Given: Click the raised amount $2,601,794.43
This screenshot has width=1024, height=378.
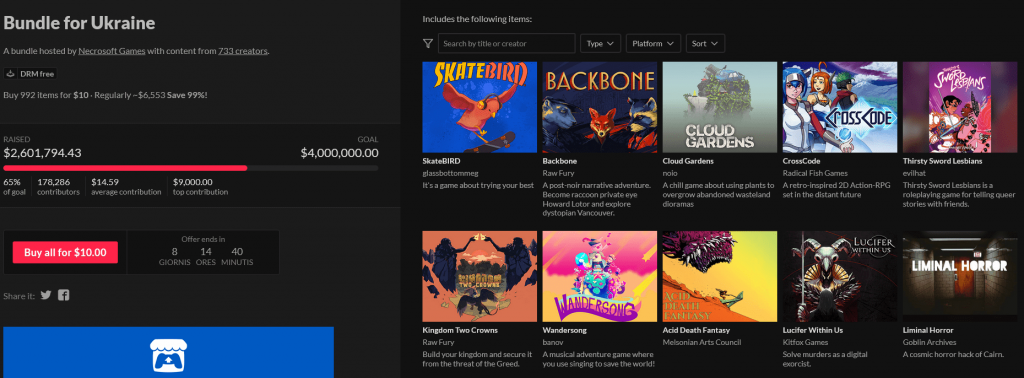Looking at the screenshot, I should [42, 153].
